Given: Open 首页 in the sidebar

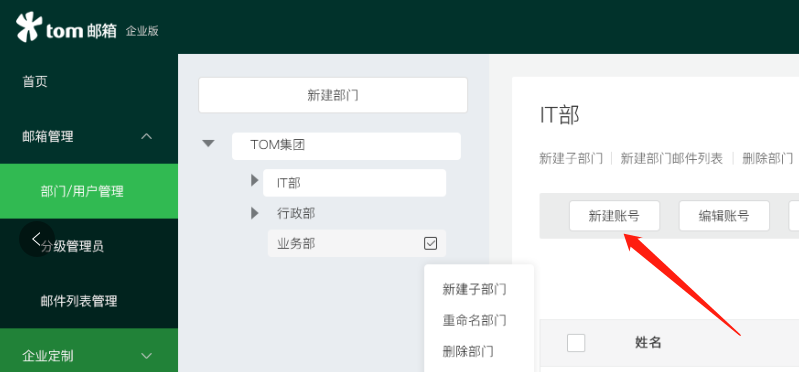Looking at the screenshot, I should pyautogui.click(x=35, y=82).
